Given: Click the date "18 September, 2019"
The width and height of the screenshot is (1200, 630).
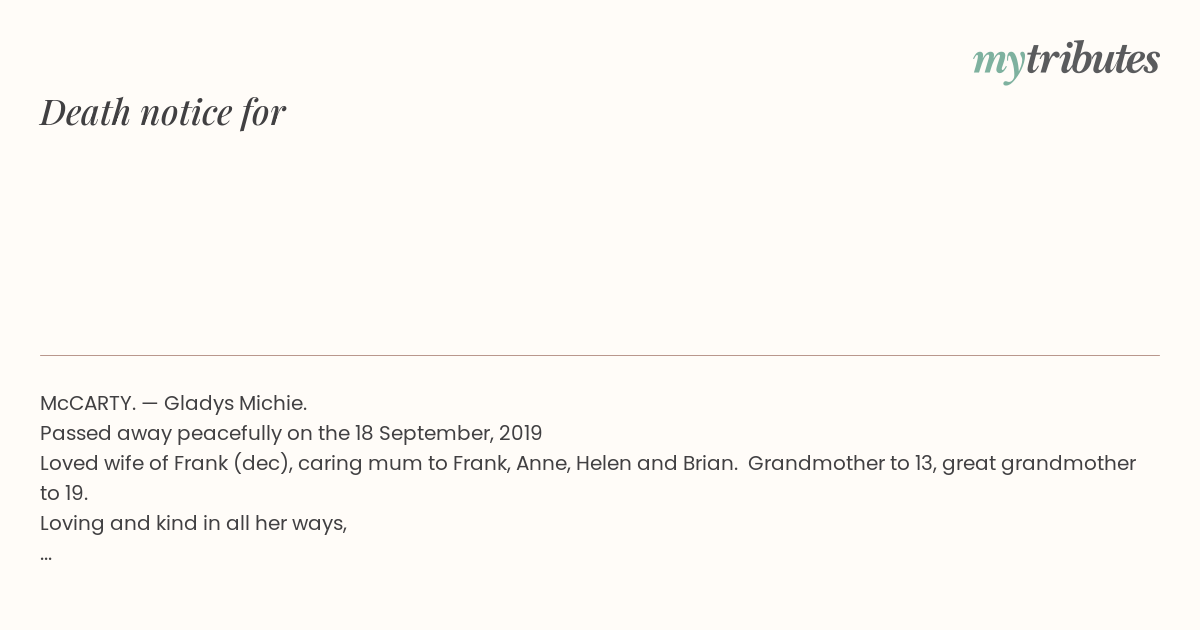Looking at the screenshot, I should click(448, 433).
